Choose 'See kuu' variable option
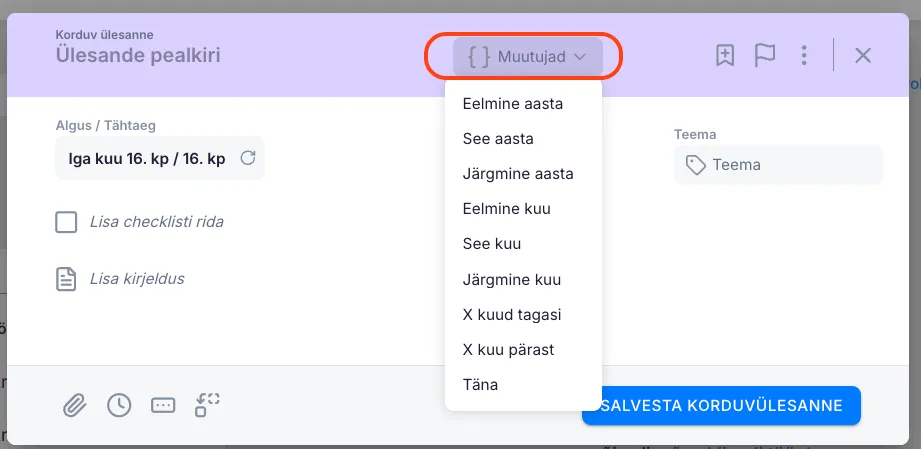921x449 pixels. coord(492,244)
